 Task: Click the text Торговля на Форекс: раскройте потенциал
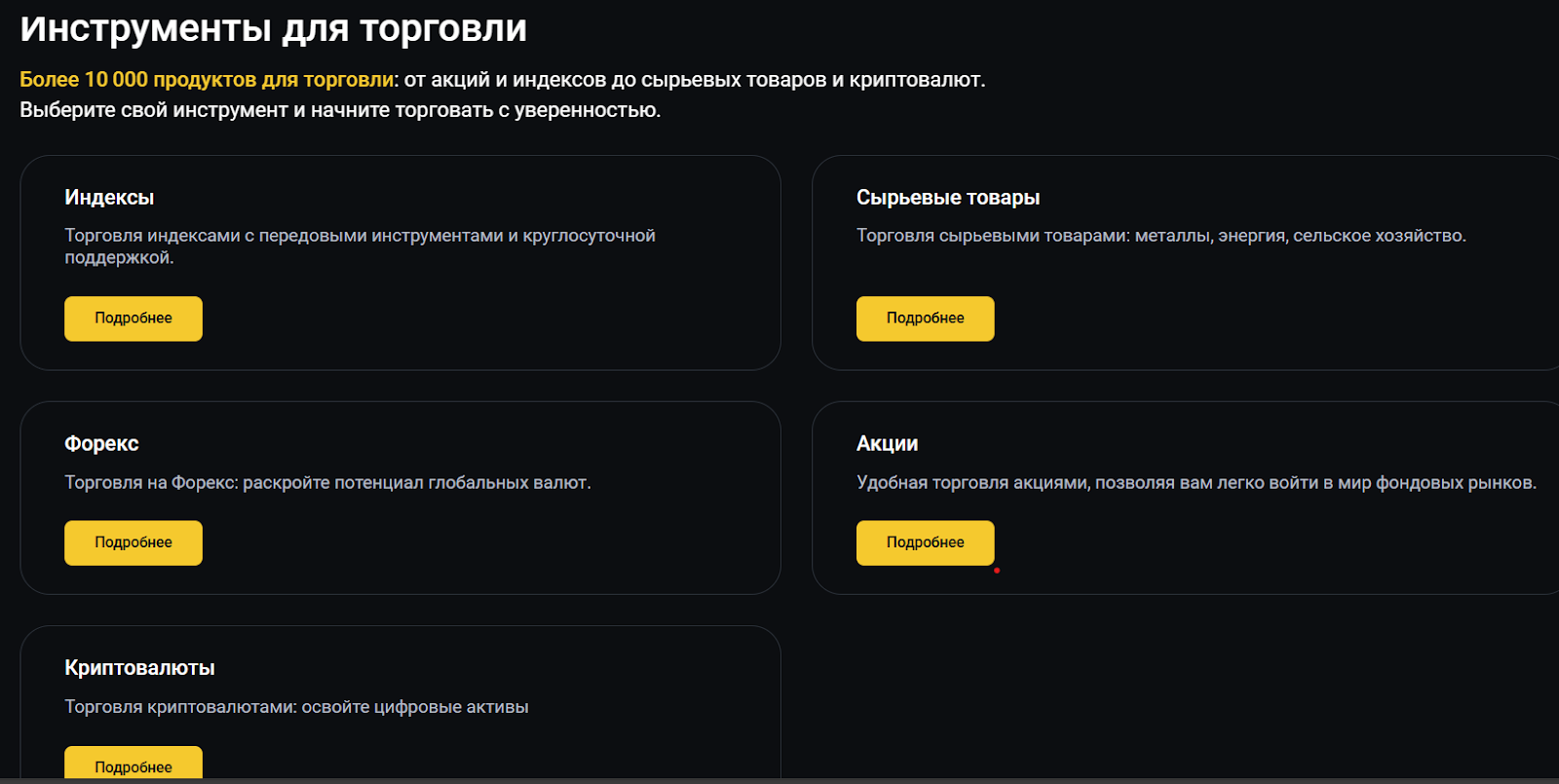pos(327,482)
